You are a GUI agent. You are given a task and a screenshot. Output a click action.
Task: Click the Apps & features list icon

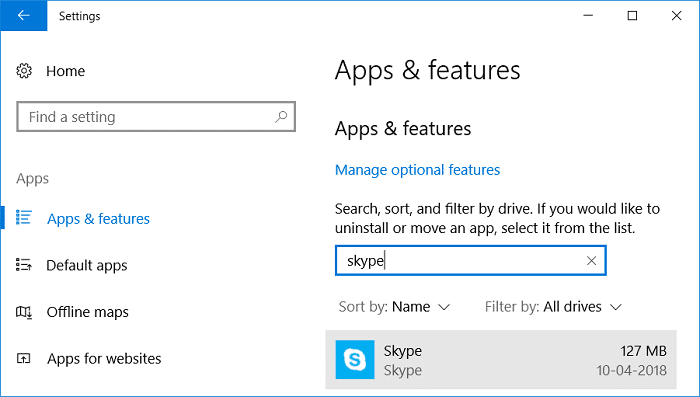click(24, 217)
